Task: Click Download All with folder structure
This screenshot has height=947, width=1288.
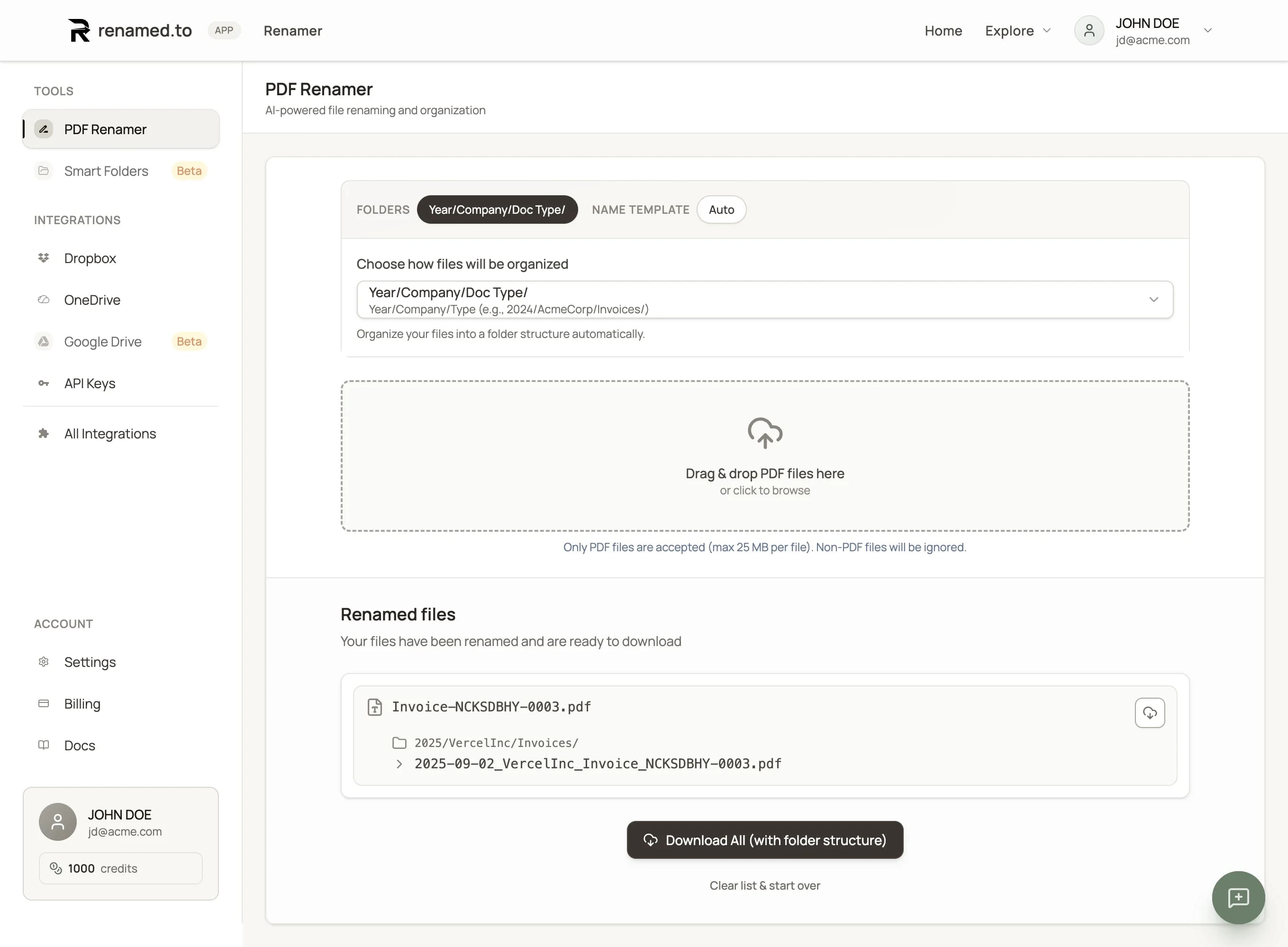Action: coord(764,840)
